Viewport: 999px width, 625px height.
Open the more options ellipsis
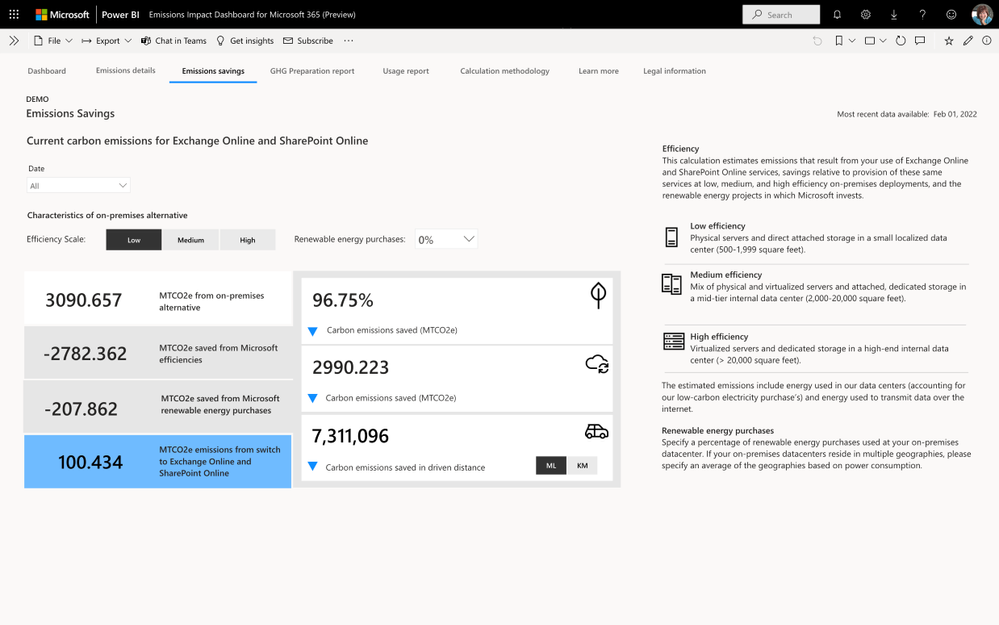click(x=349, y=41)
